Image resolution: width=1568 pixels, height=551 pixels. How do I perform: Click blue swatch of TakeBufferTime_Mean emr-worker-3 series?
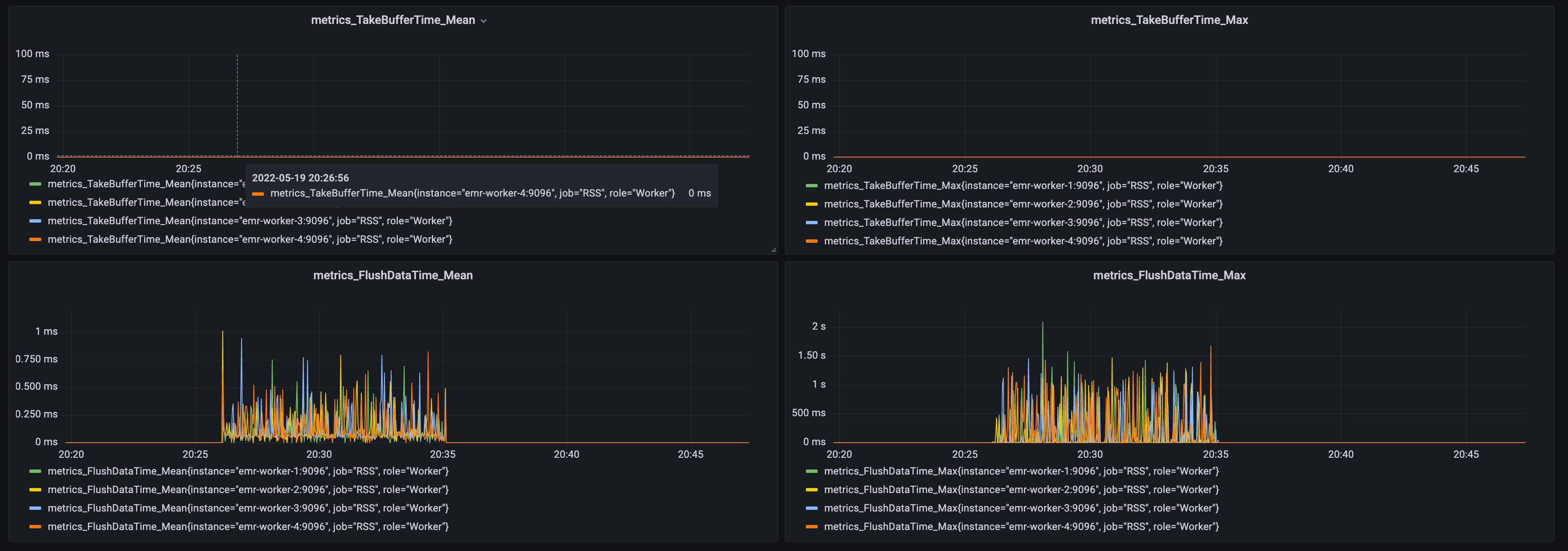pyautogui.click(x=35, y=221)
